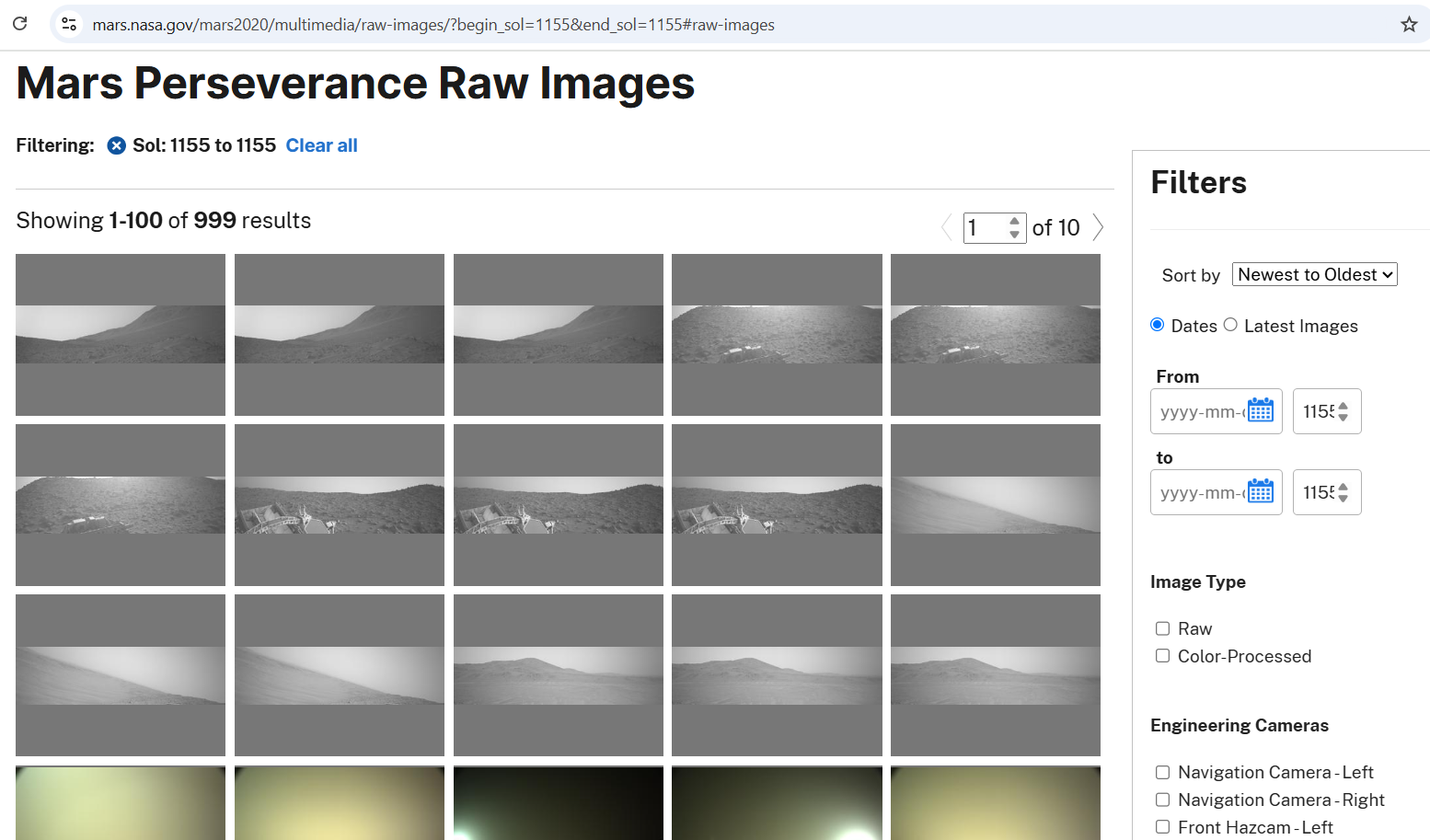Open the 'to' date calendar picker
Viewport: 1430px width, 840px height.
[1260, 492]
